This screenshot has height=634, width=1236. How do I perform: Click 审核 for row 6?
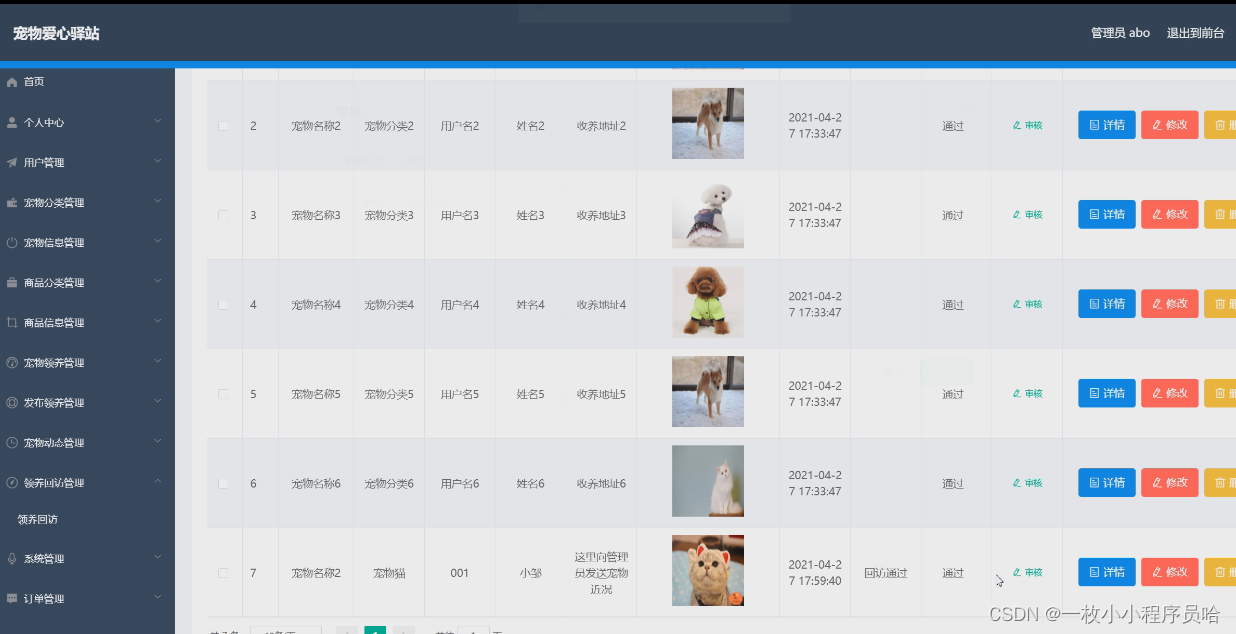click(x=1027, y=483)
